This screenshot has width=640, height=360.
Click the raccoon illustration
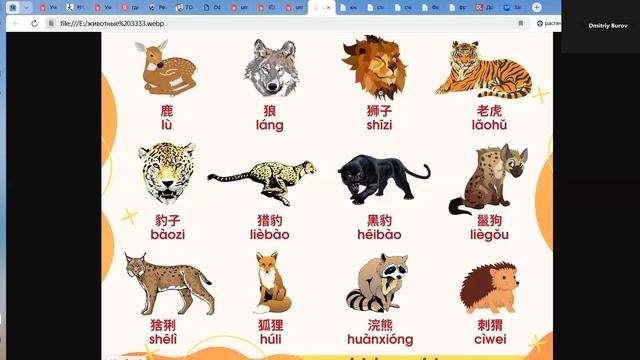coord(378,283)
